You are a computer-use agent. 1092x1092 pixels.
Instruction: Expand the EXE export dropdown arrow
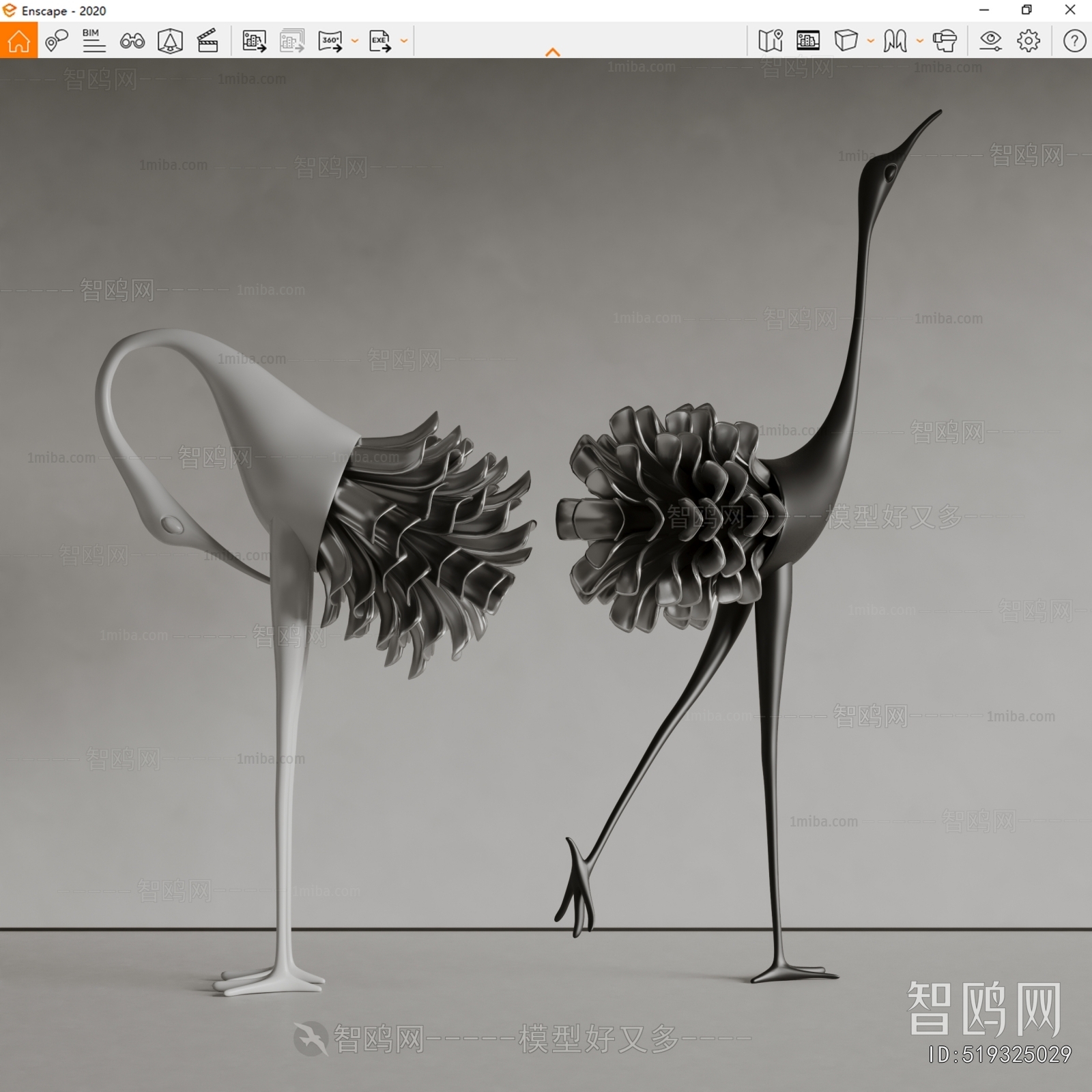click(x=404, y=41)
